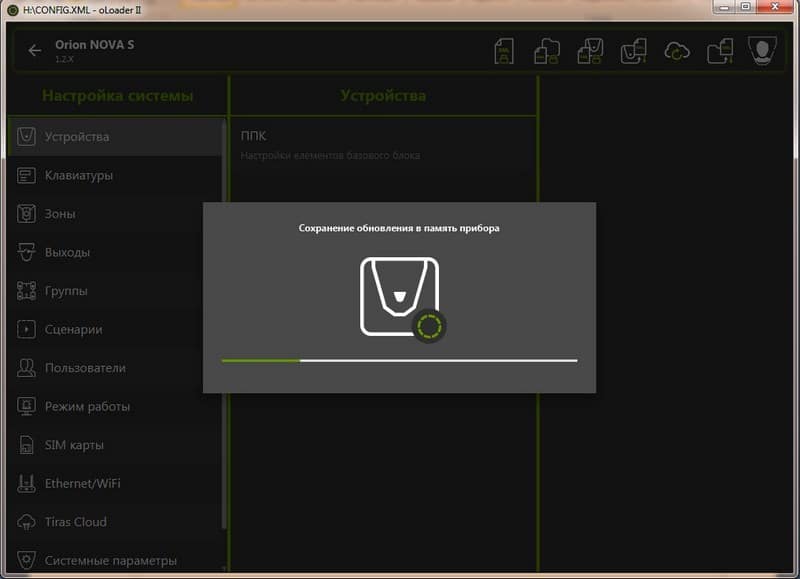Image resolution: width=800 pixels, height=579 pixels.
Task: Open the Группы groups icon
Action: [26, 291]
